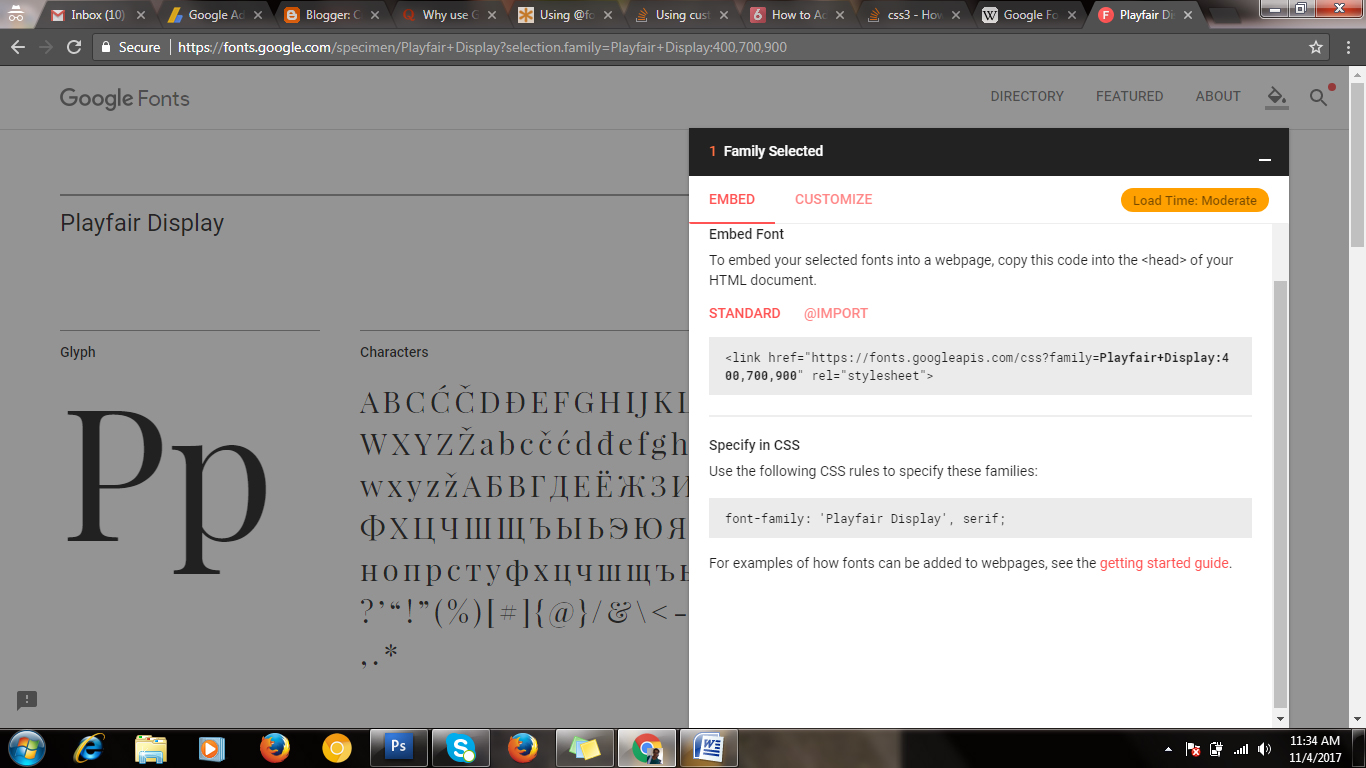The width and height of the screenshot is (1366, 768).
Task: Launch Microsoft Word from the taskbar
Action: [x=708, y=747]
